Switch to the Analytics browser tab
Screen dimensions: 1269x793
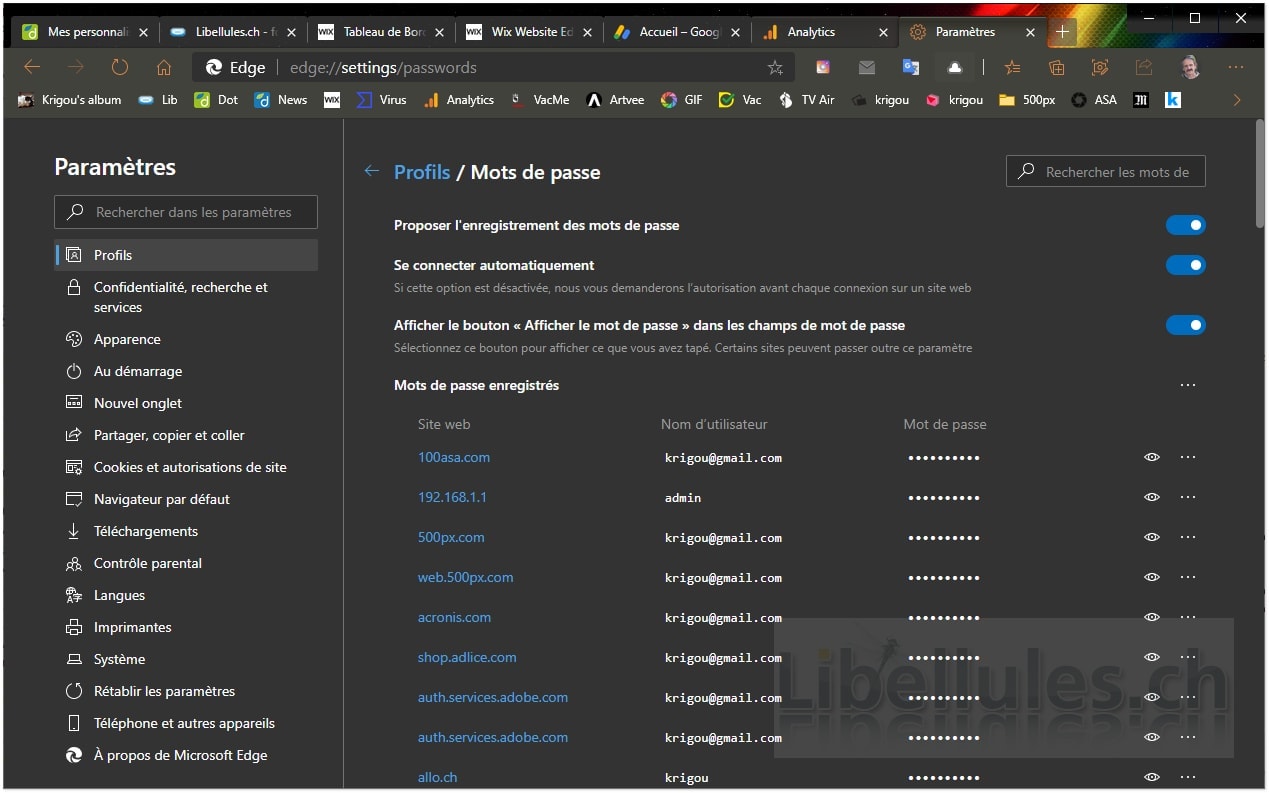coord(825,32)
